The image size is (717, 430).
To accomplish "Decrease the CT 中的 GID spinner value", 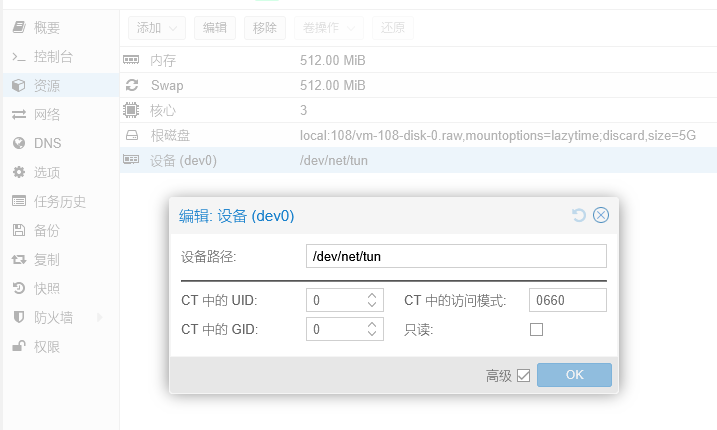I will 372,333.
